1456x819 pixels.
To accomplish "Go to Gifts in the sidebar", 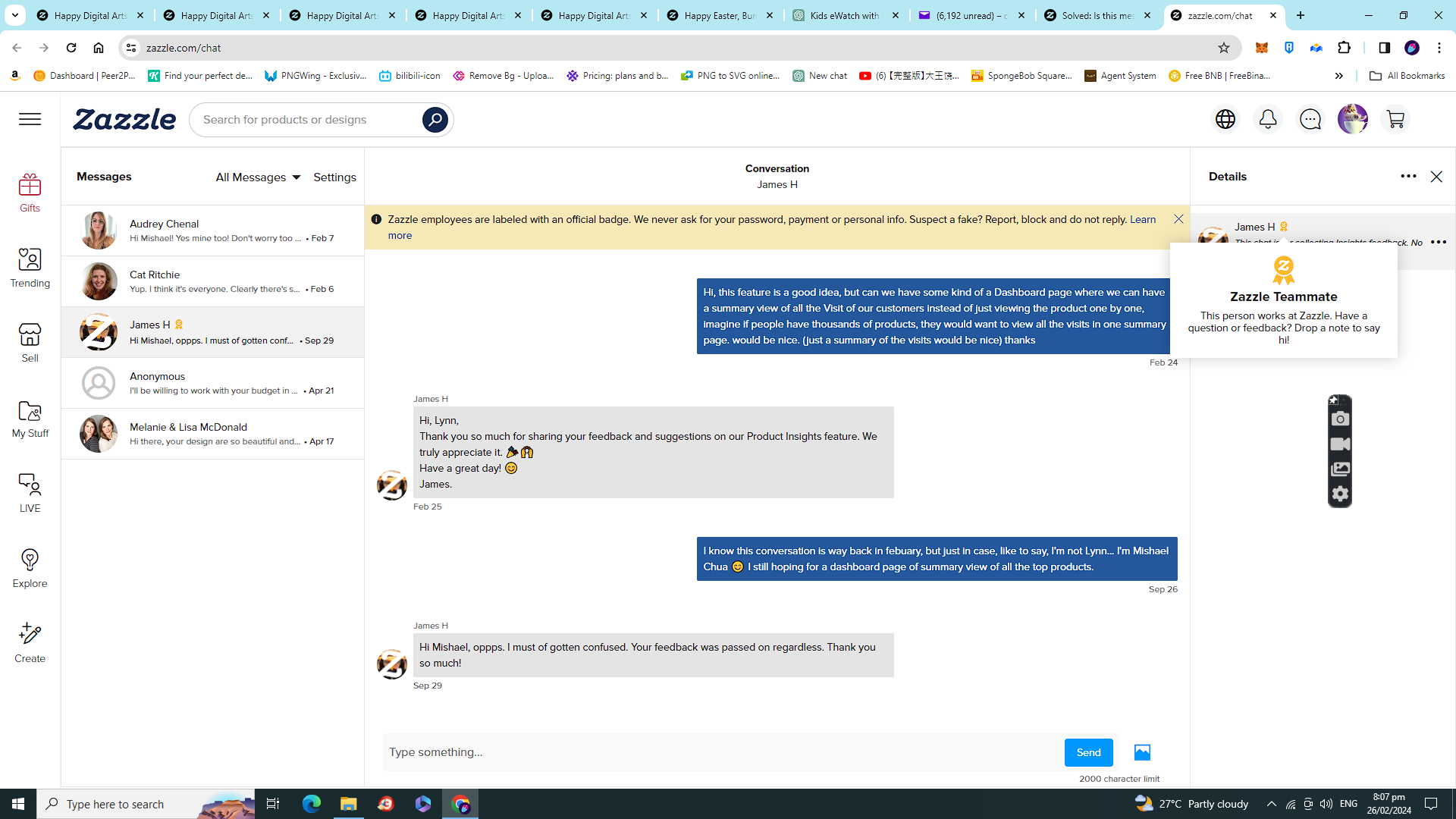I will (30, 193).
